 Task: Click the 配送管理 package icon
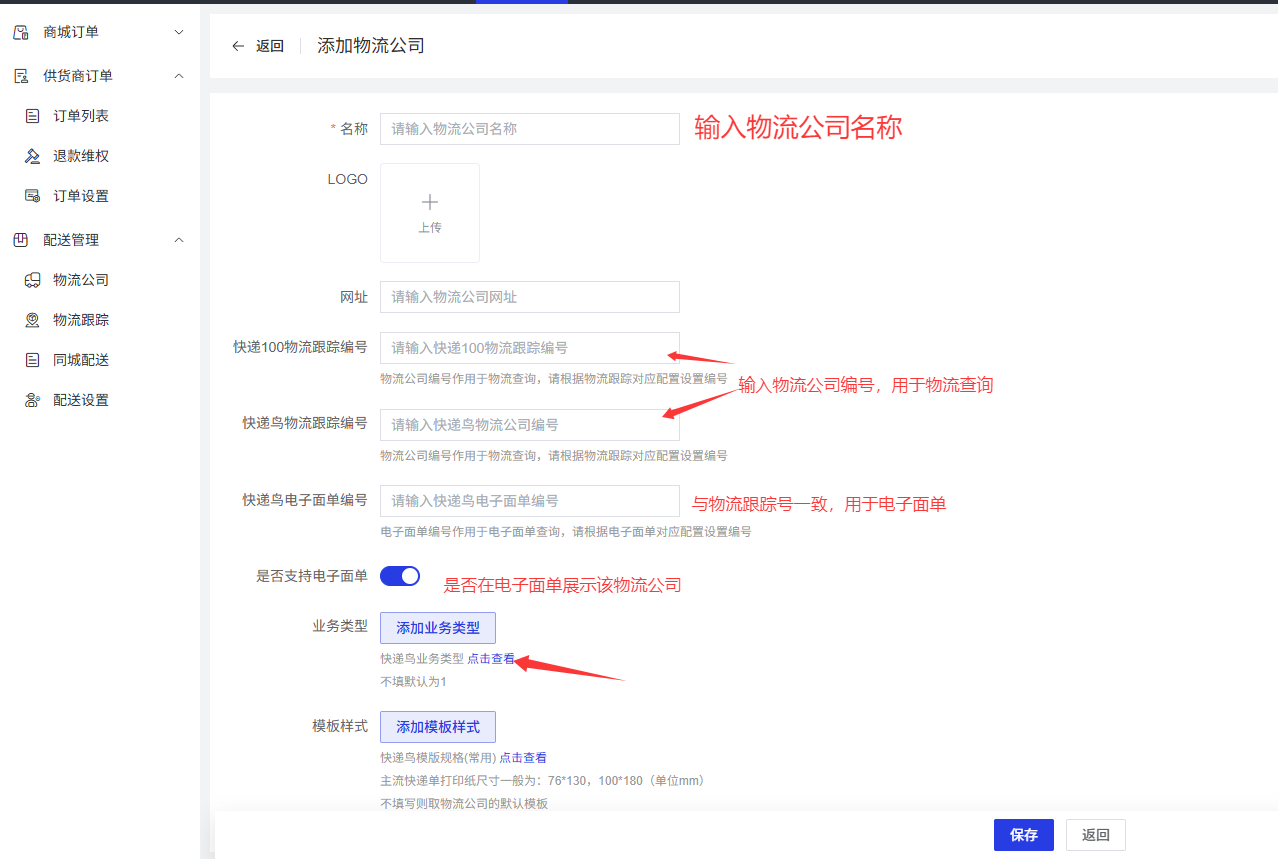pyautogui.click(x=20, y=240)
